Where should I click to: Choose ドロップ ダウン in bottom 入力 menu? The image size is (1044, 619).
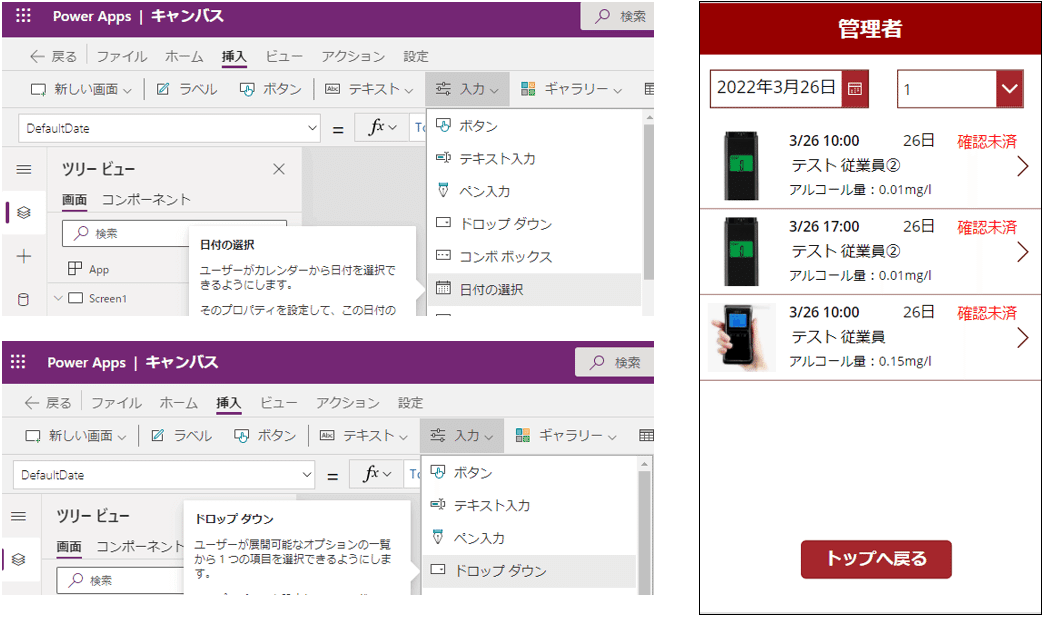529,571
